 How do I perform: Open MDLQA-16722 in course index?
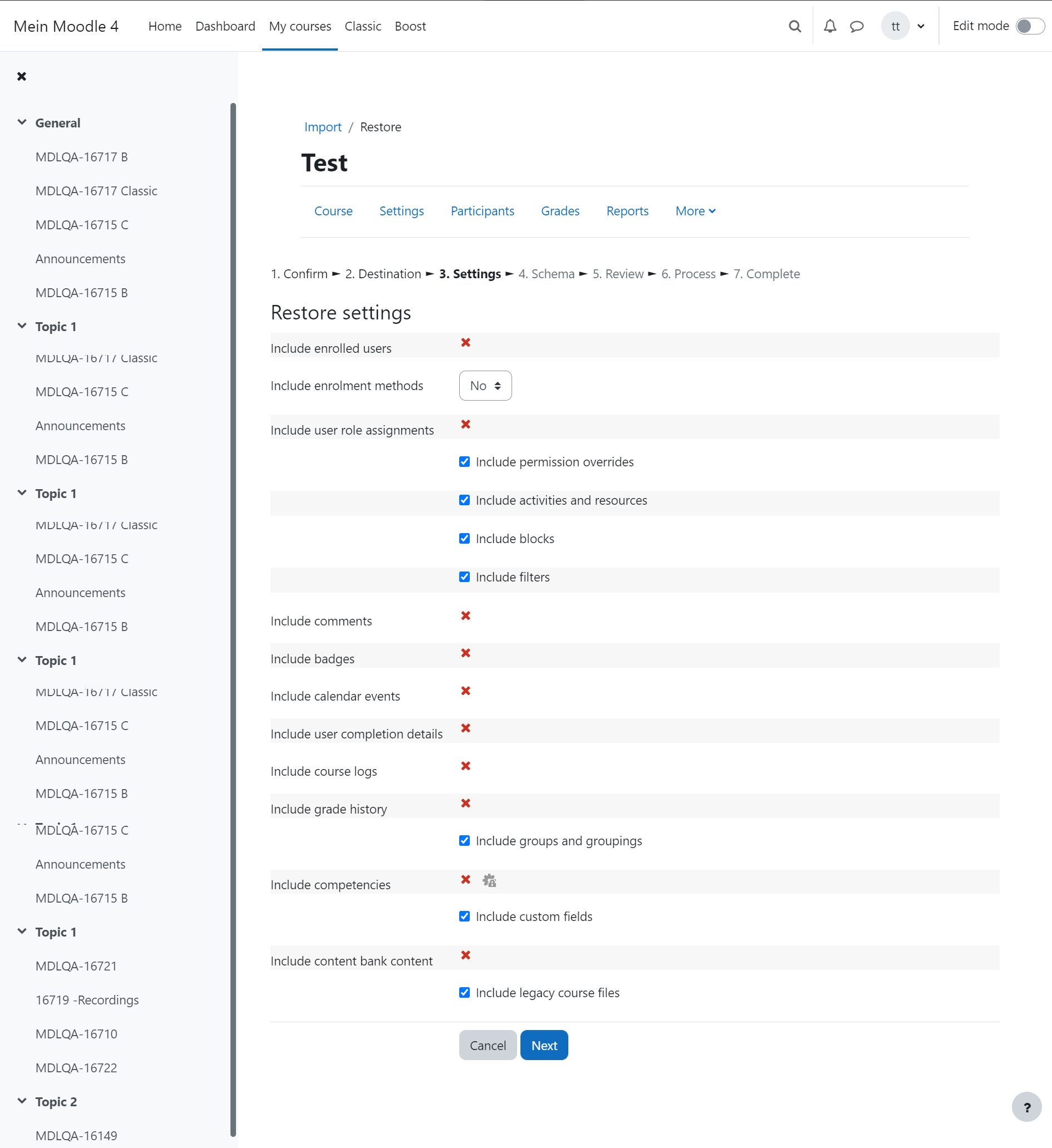76,1068
